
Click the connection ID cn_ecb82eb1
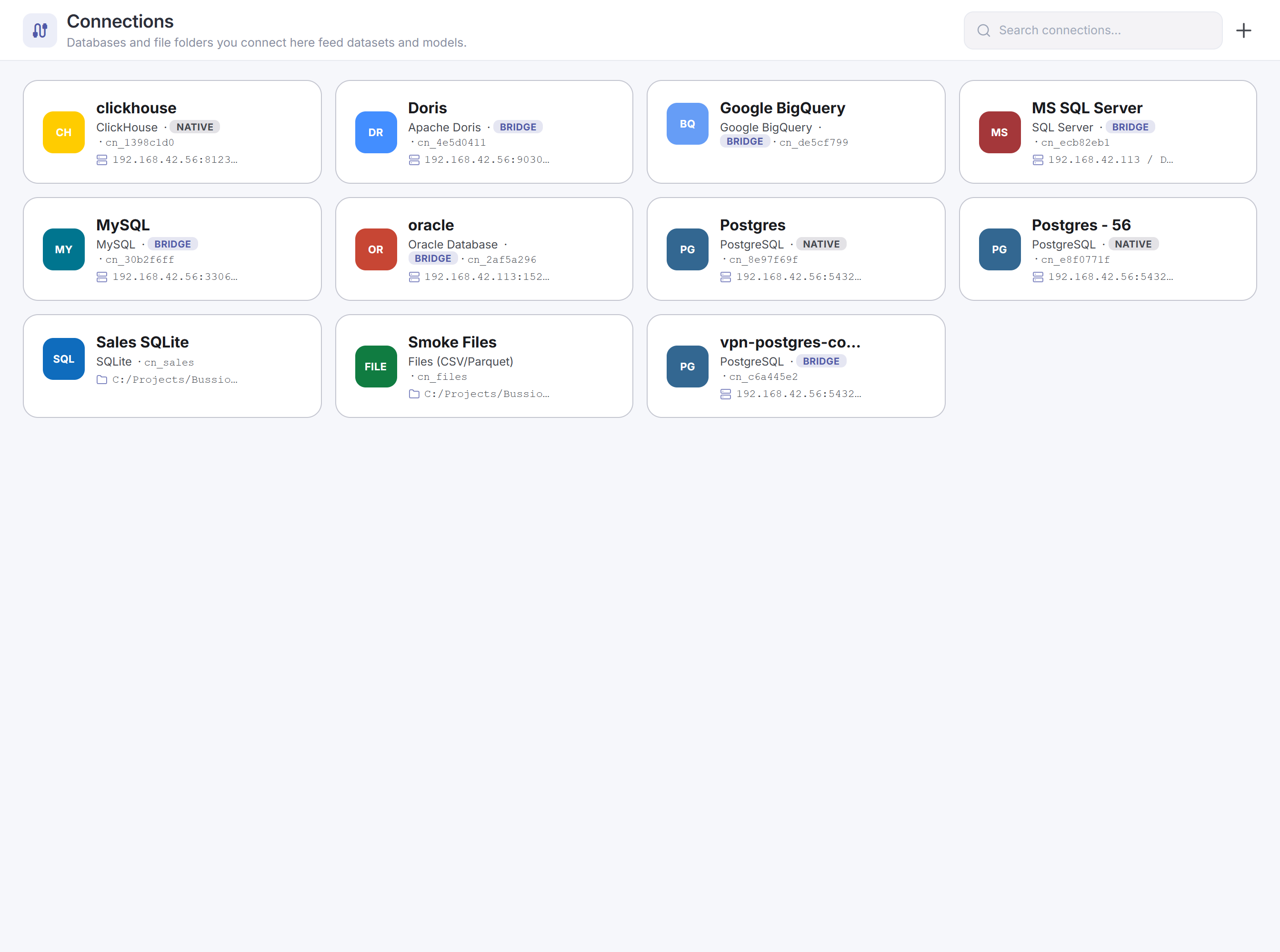[x=1075, y=142]
